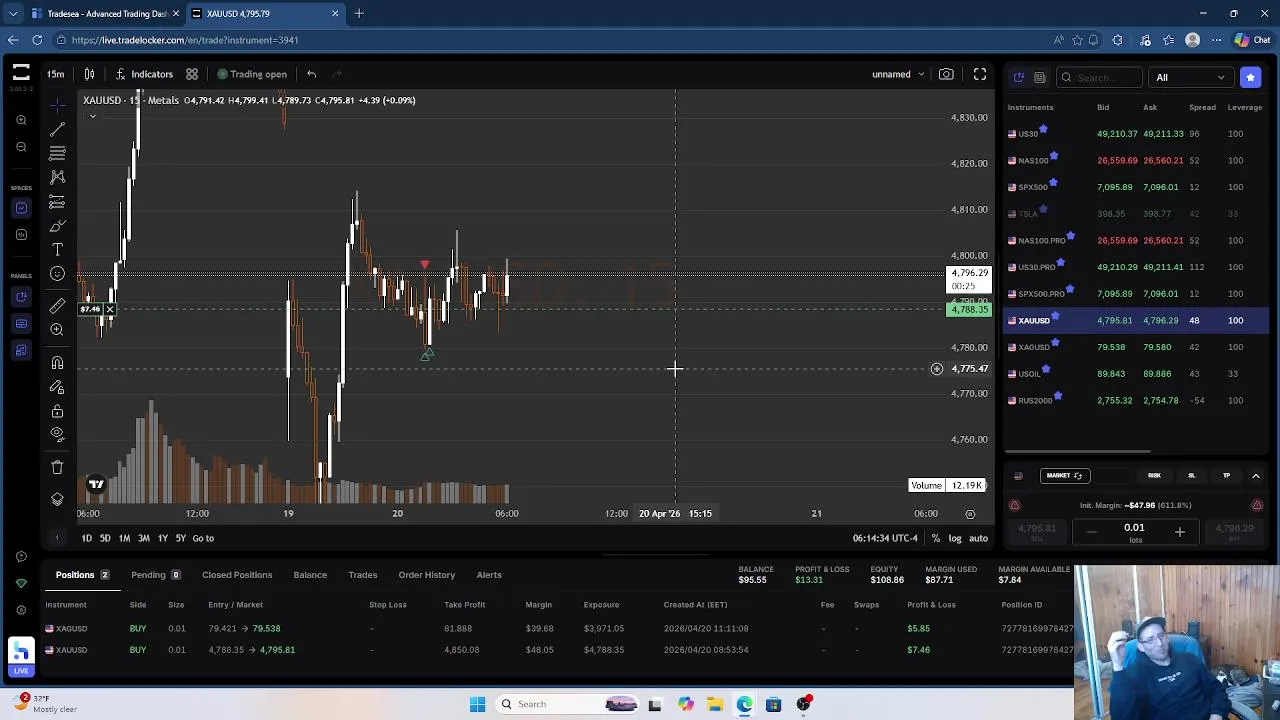The width and height of the screenshot is (1280, 720).
Task: Open the Edge Copilot Chat button
Action: [x=1253, y=40]
